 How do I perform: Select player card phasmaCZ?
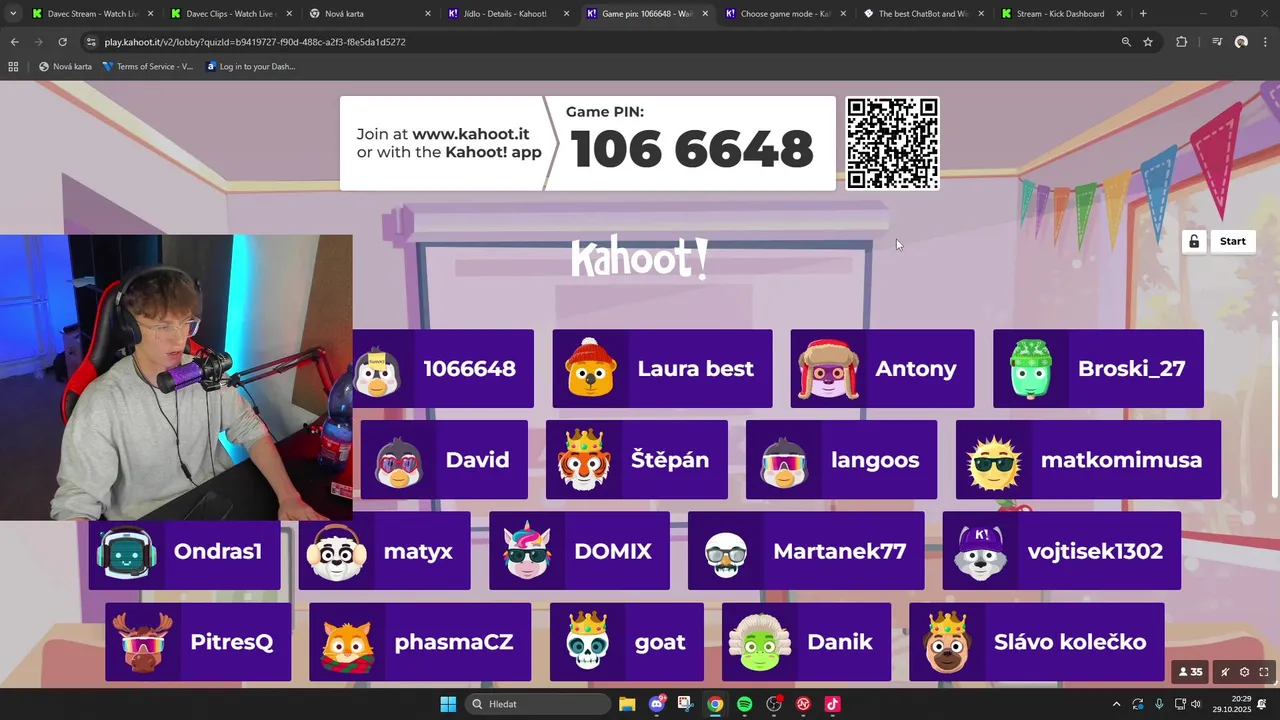(420, 642)
